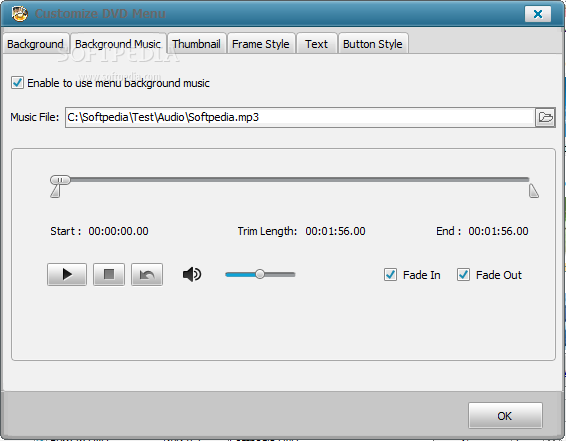Confirm settings with the OK button

pos(505,416)
